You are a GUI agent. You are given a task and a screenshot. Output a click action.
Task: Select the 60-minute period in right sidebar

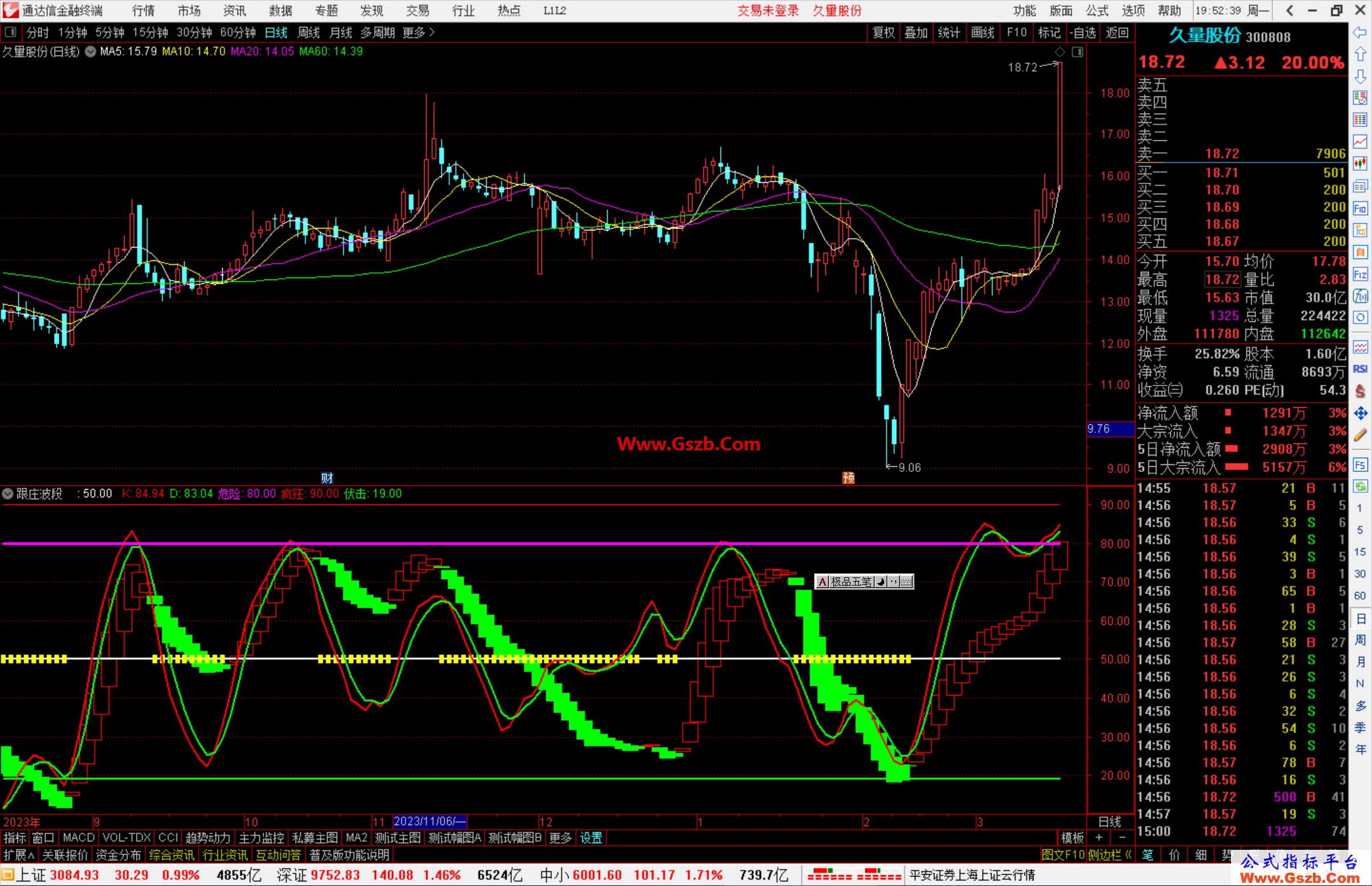point(1359,596)
